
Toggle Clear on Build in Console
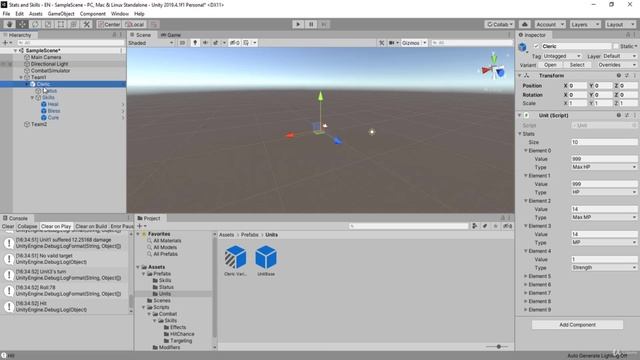coord(91,226)
